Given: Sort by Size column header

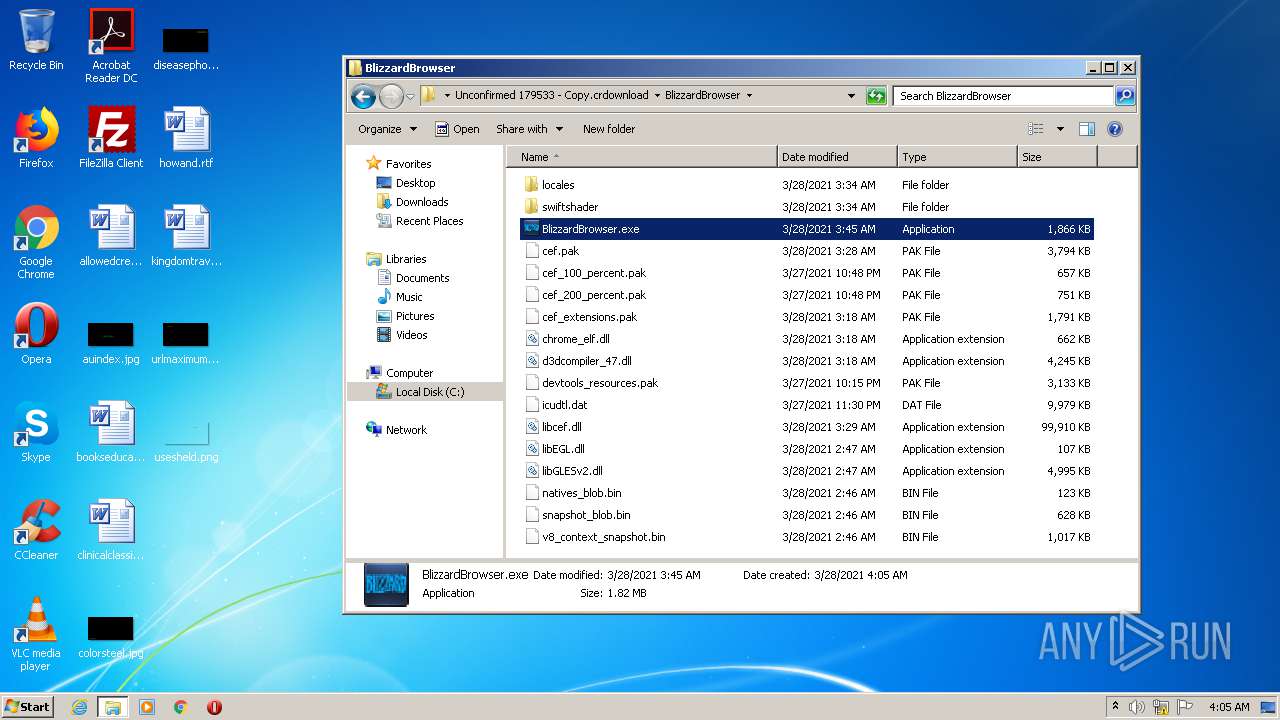Looking at the screenshot, I should coord(1057,157).
